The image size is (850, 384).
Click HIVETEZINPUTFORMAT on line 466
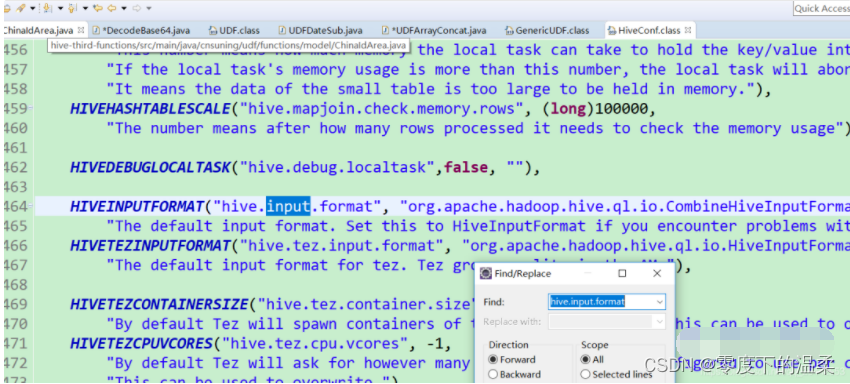(150, 245)
